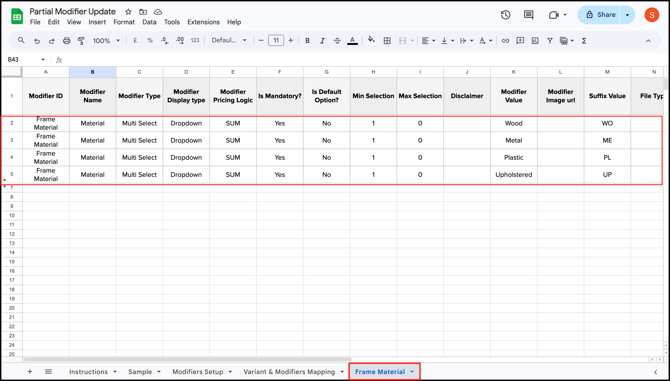
Task: Open the Insert menu
Action: click(97, 22)
